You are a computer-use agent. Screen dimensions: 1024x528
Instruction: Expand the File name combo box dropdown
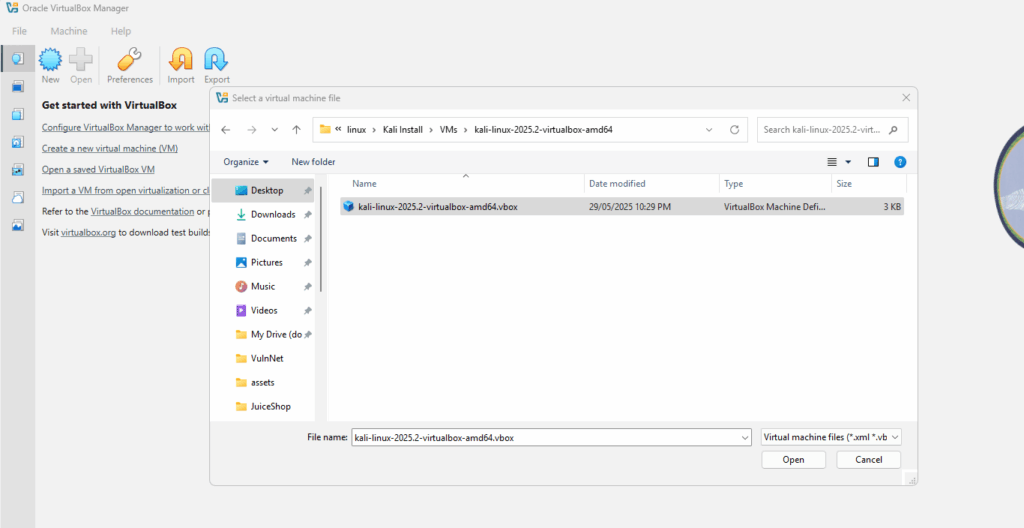tap(745, 438)
